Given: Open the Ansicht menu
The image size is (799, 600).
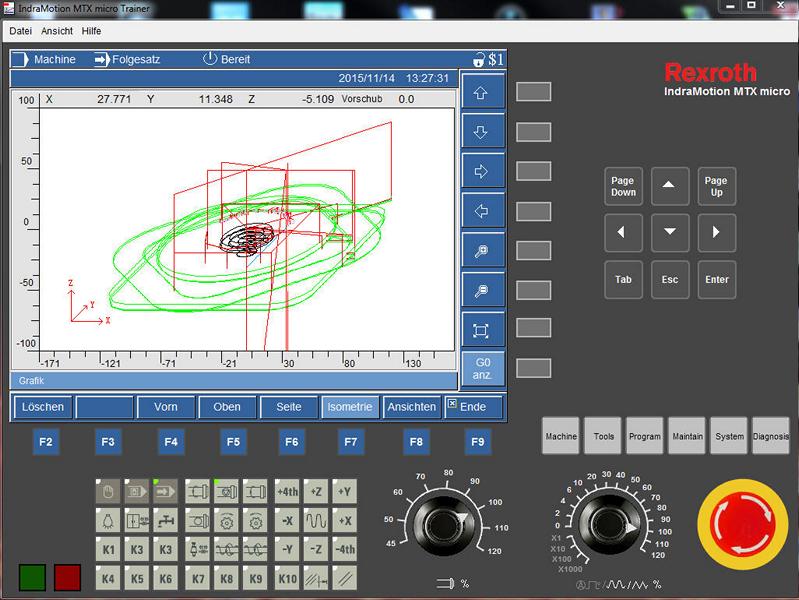Looking at the screenshot, I should pos(57,31).
